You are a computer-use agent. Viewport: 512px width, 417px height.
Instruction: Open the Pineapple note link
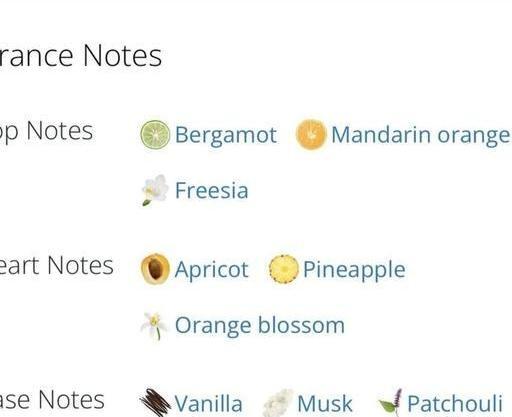(354, 270)
